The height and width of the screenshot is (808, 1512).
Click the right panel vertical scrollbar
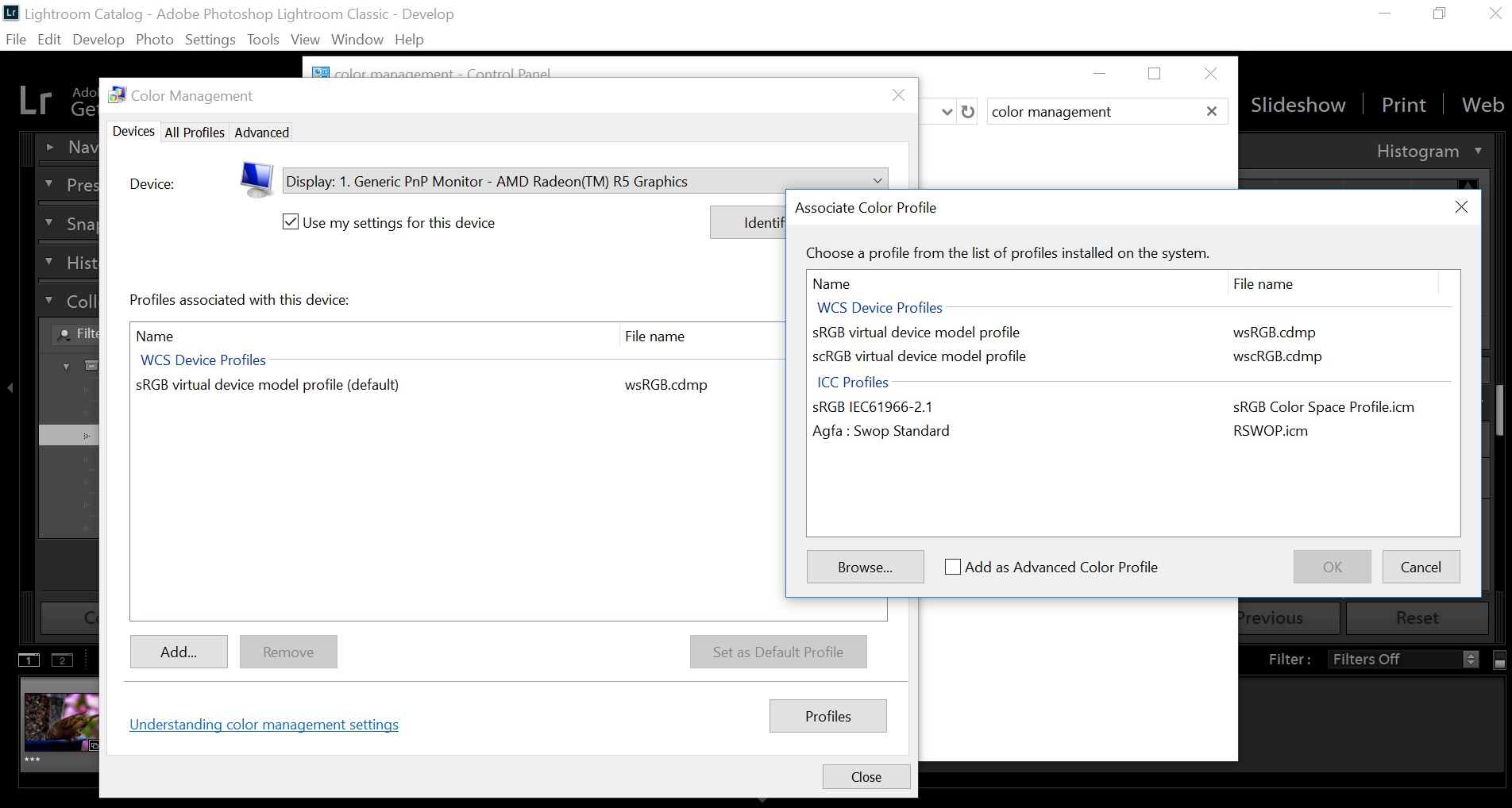(1499, 409)
